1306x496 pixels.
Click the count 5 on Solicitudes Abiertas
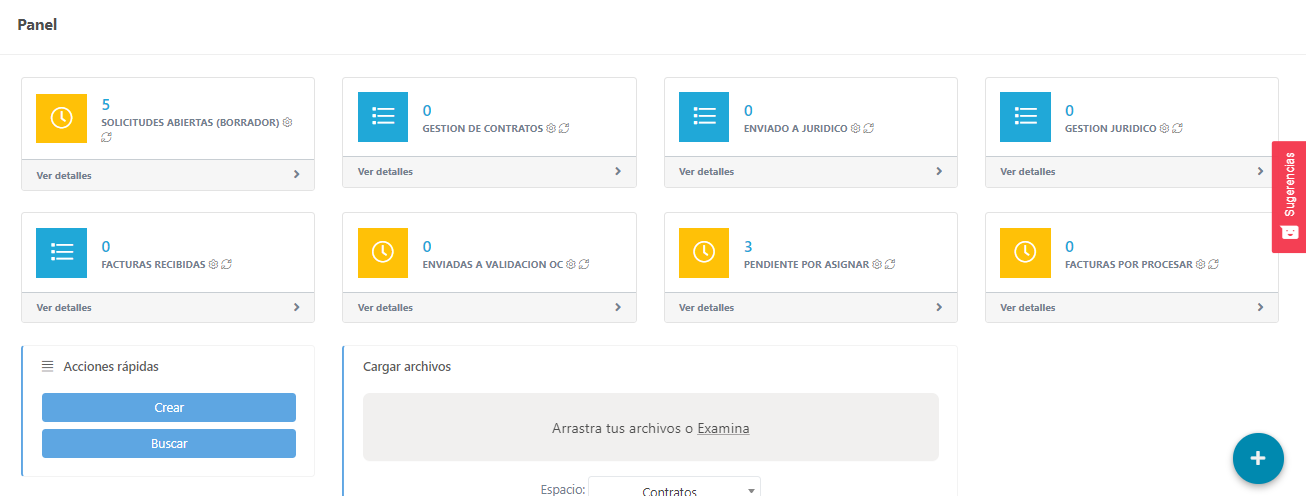tap(106, 104)
